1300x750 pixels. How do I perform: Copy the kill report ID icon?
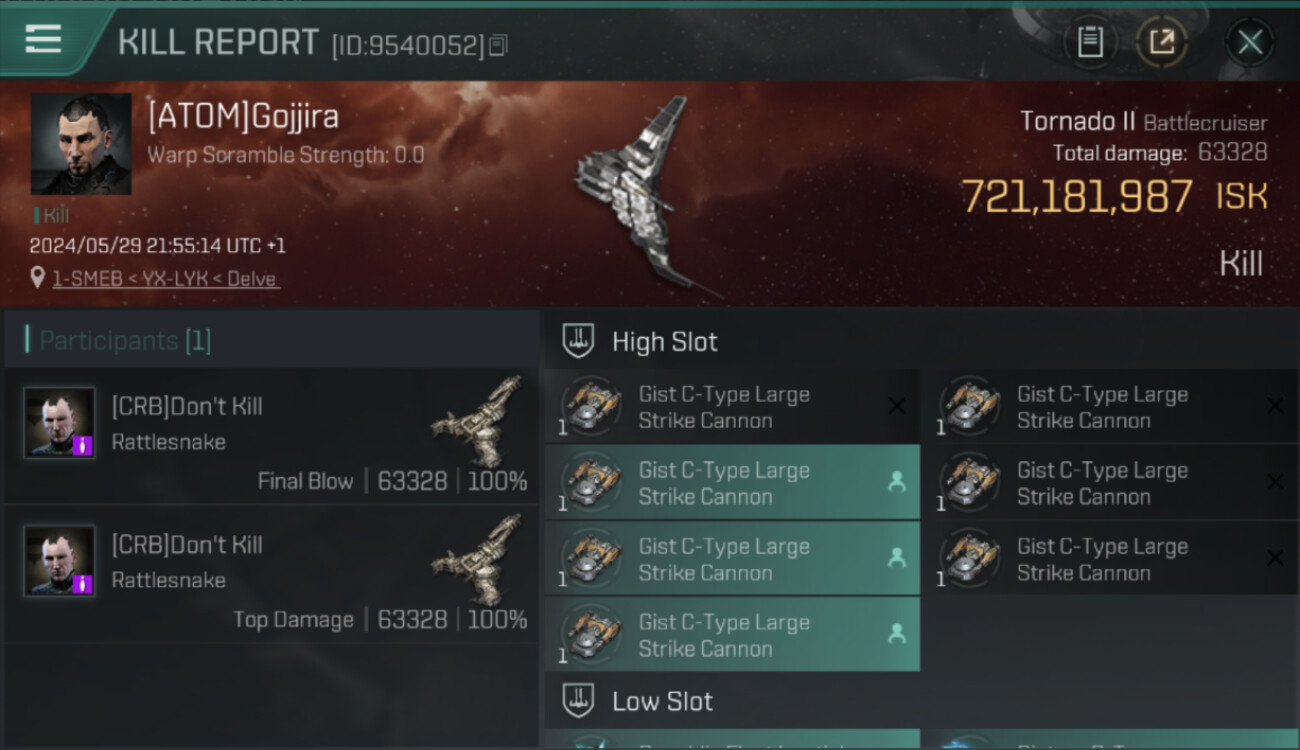(499, 45)
